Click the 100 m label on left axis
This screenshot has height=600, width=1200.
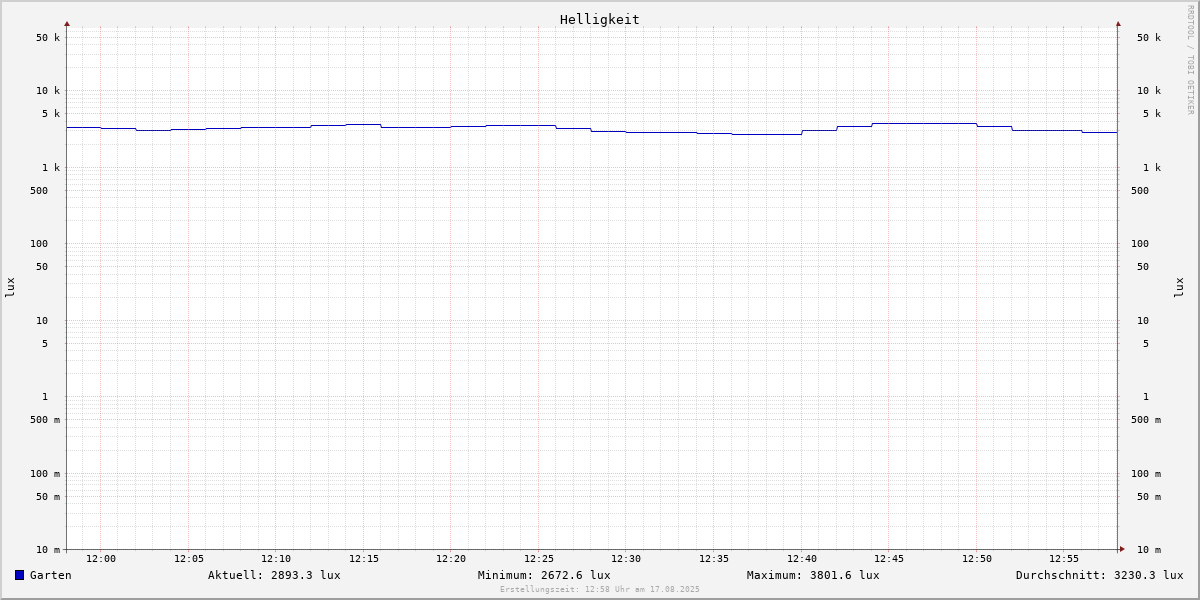coord(45,474)
